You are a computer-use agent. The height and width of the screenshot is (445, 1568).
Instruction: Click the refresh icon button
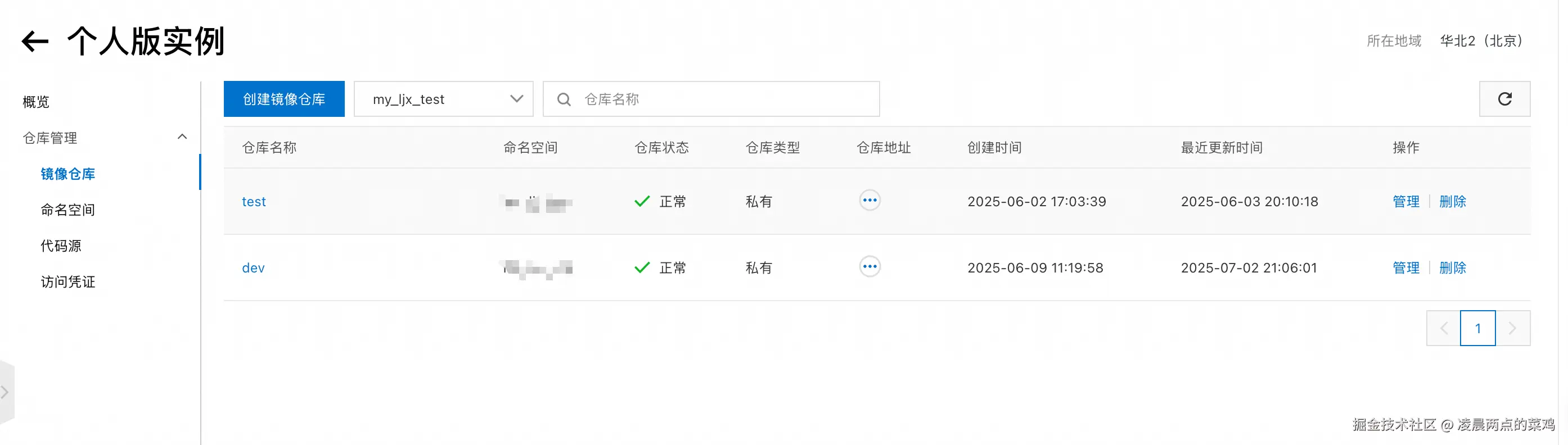click(x=1504, y=99)
